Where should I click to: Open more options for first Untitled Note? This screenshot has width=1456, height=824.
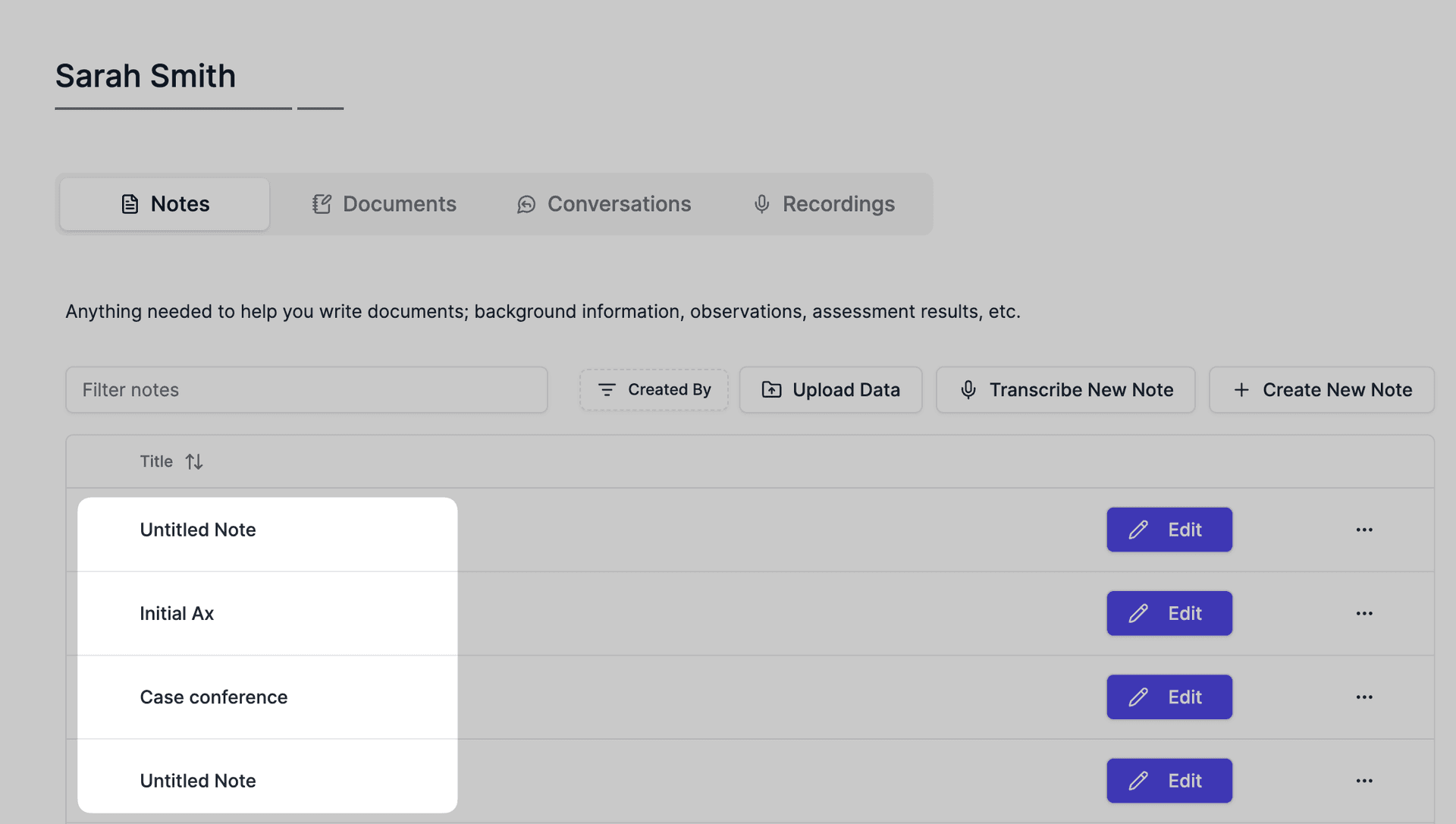click(x=1364, y=530)
